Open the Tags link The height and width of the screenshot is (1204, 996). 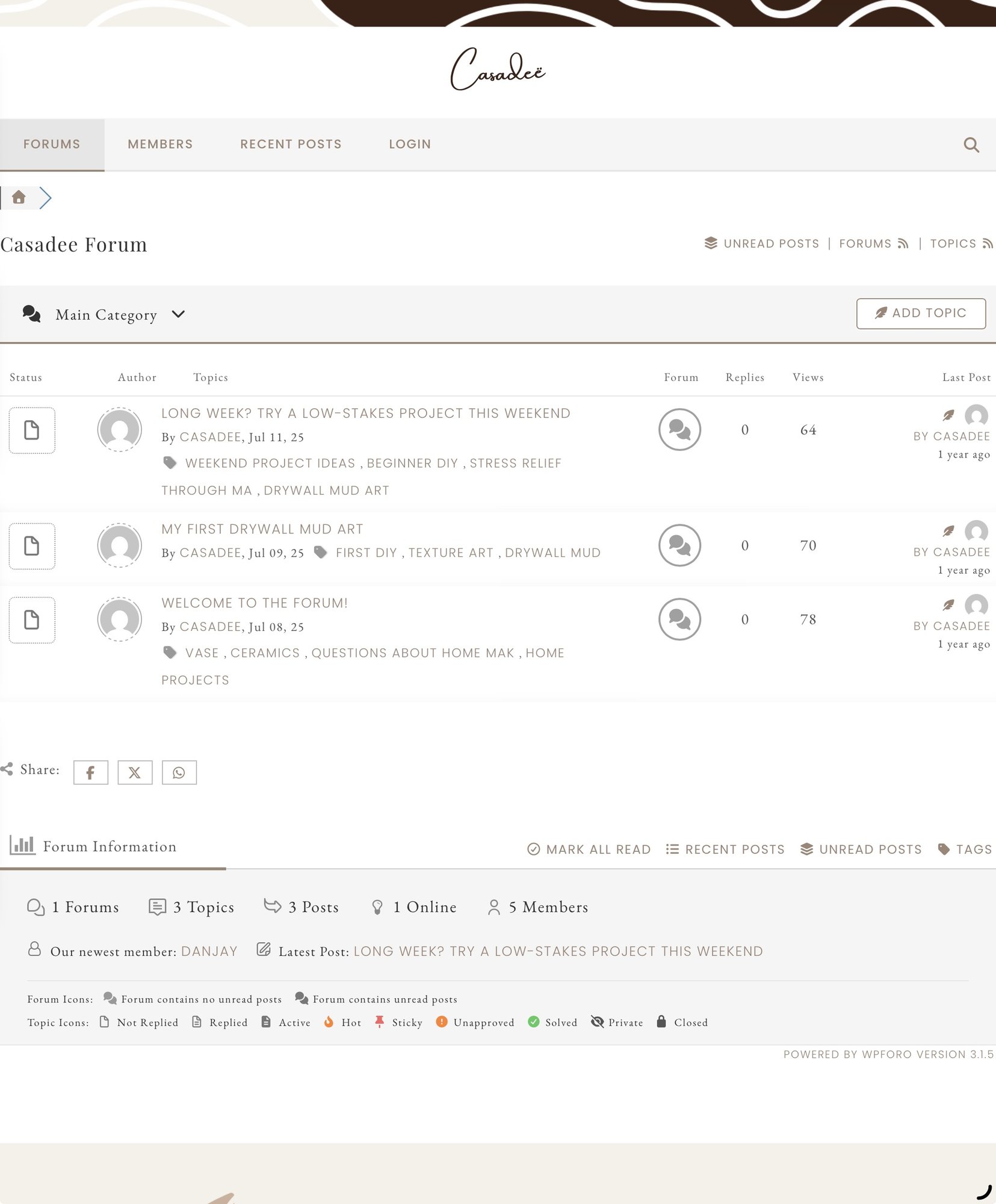coord(965,849)
